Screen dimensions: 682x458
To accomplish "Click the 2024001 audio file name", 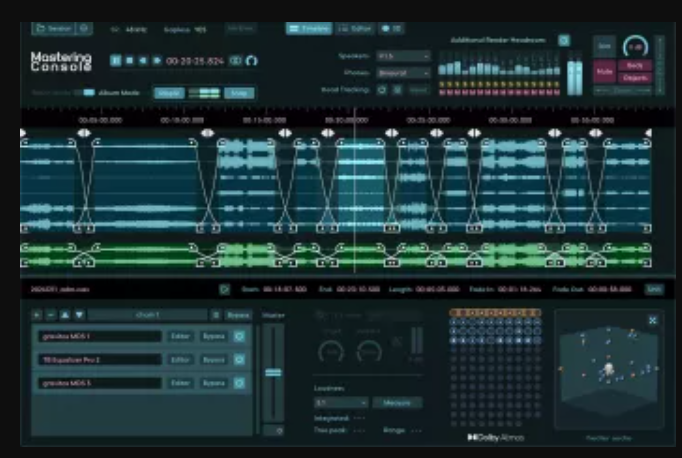I will click(60, 289).
